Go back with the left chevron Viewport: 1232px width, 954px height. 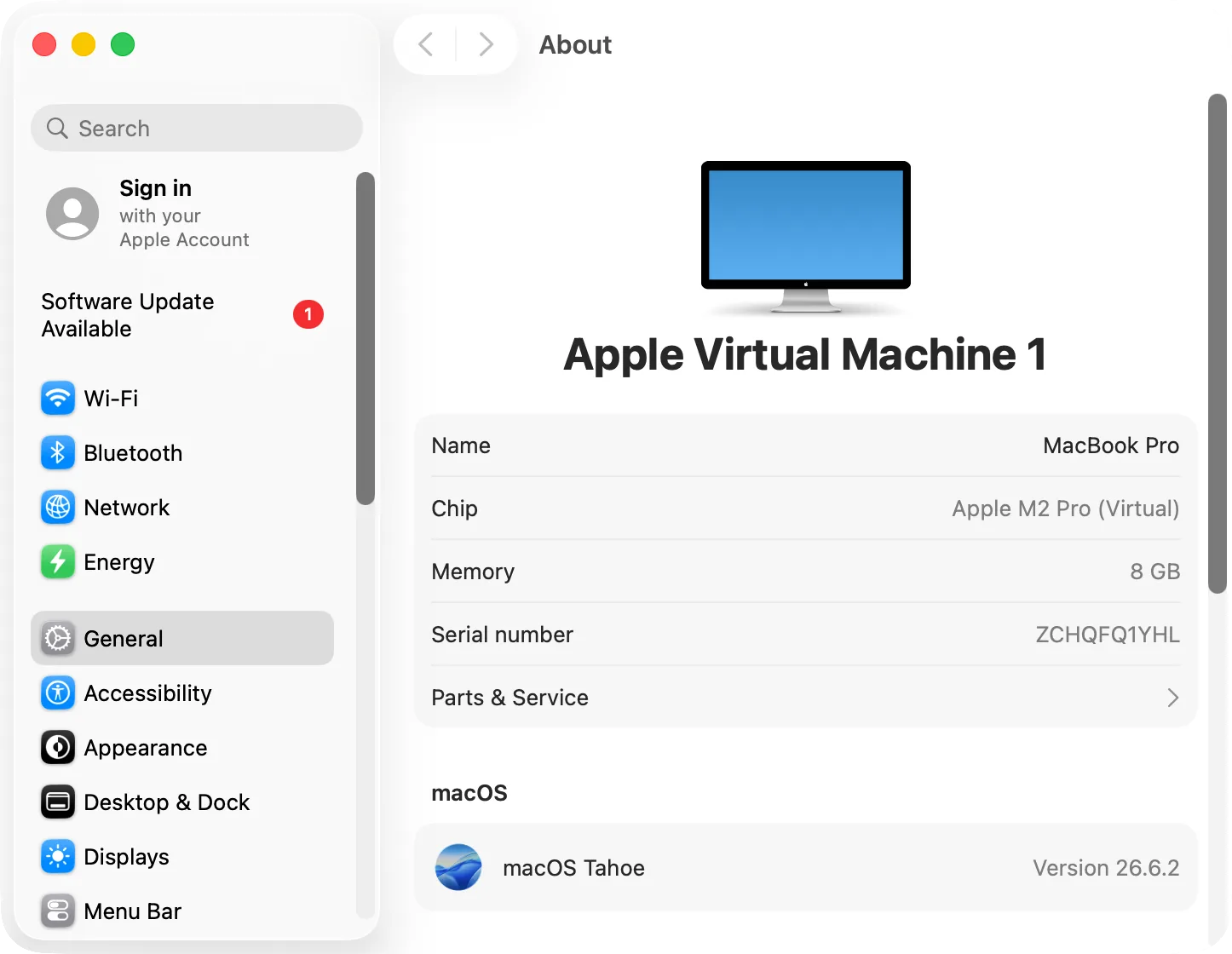tap(426, 44)
